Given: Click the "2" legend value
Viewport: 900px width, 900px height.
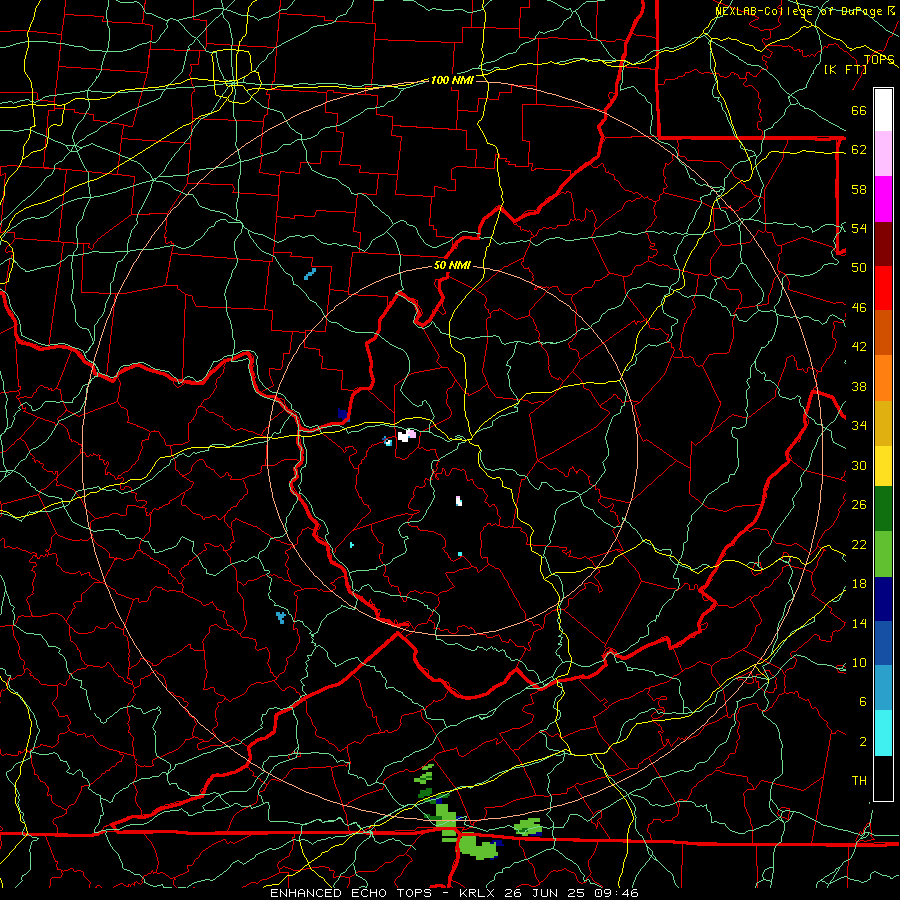Looking at the screenshot, I should click(862, 741).
